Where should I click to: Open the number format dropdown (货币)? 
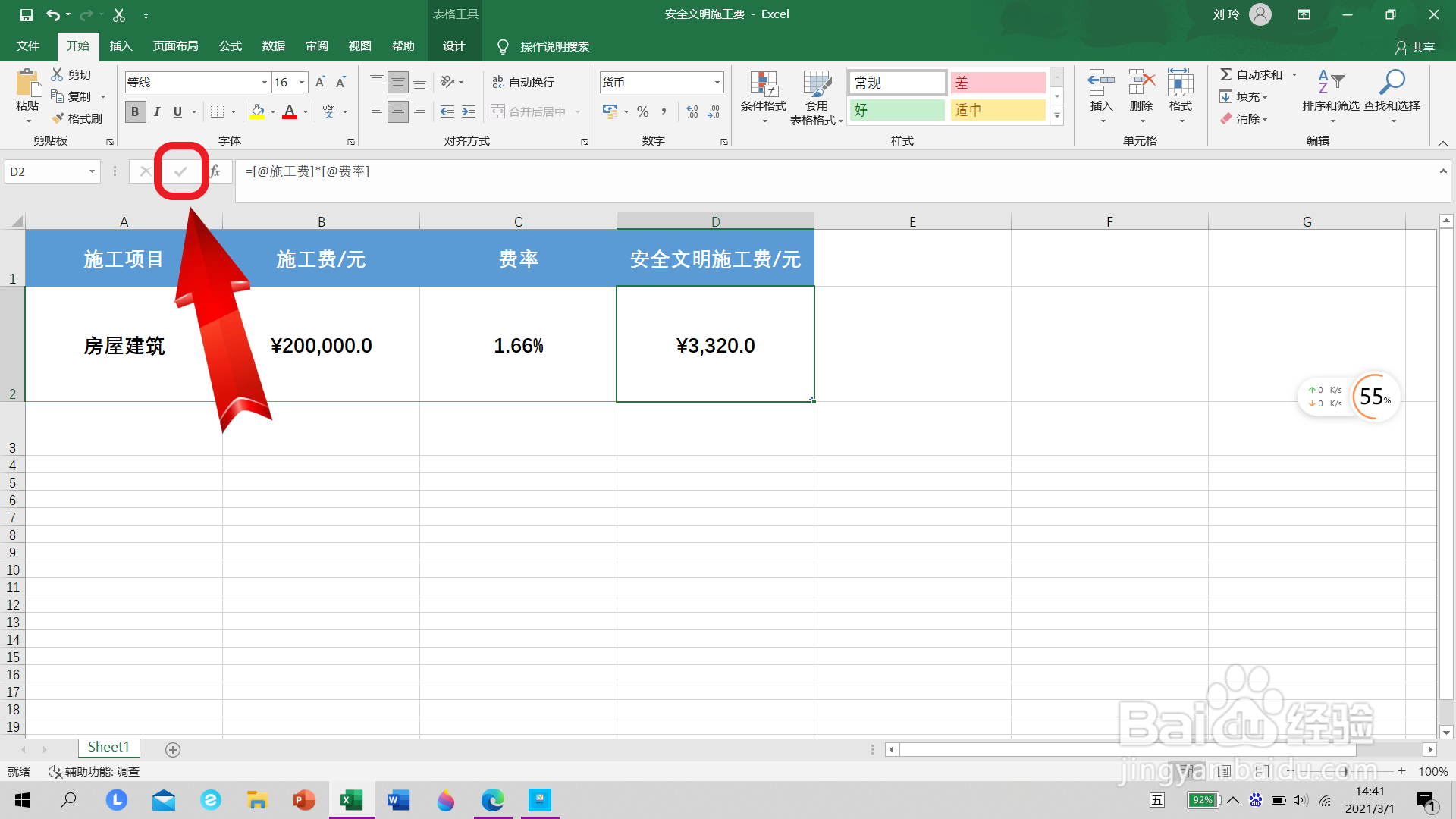click(x=717, y=82)
